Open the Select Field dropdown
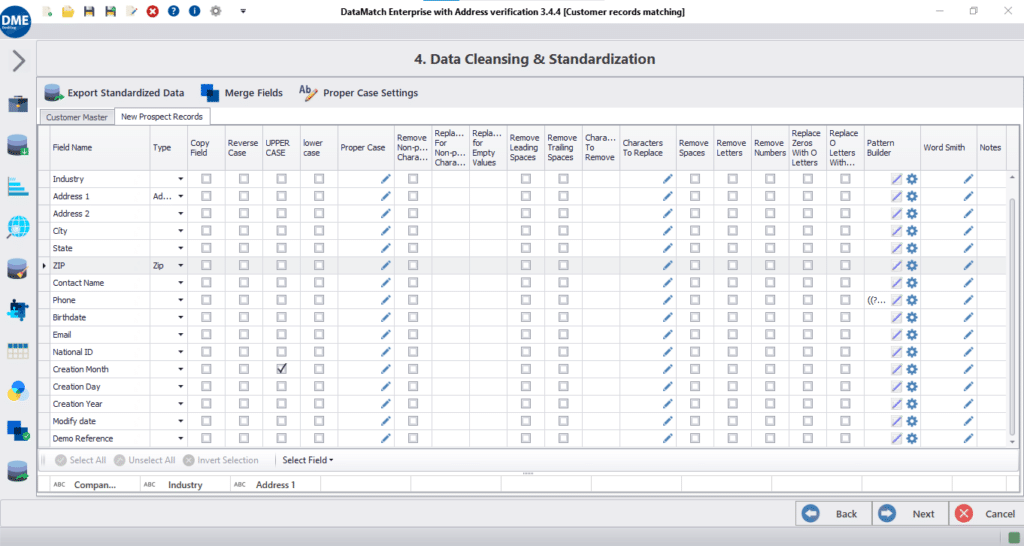Image resolution: width=1024 pixels, height=546 pixels. pos(308,460)
